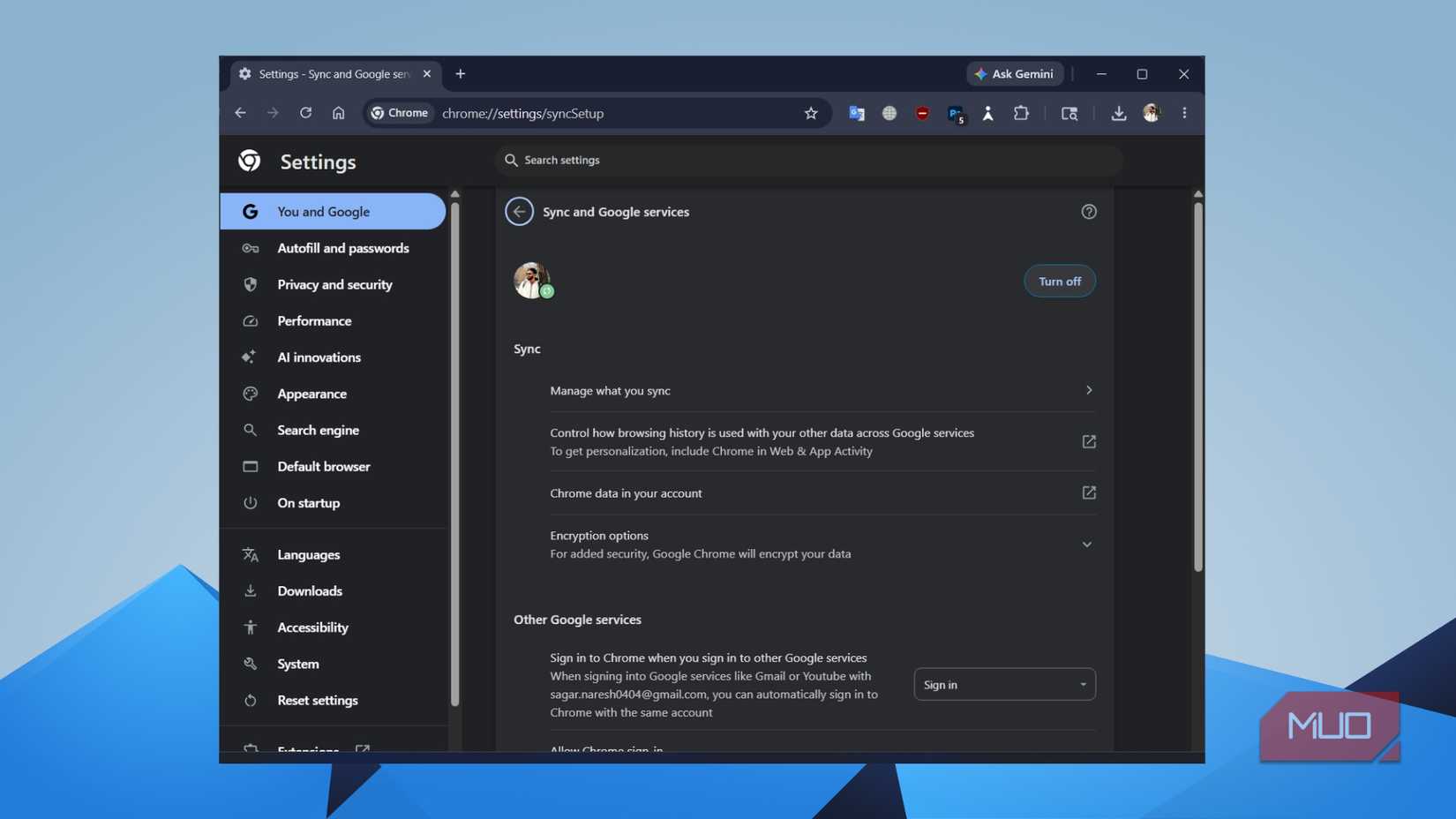Screen dimensions: 1456x819
Task: Open the Sign in dropdown
Action: [1005, 685]
